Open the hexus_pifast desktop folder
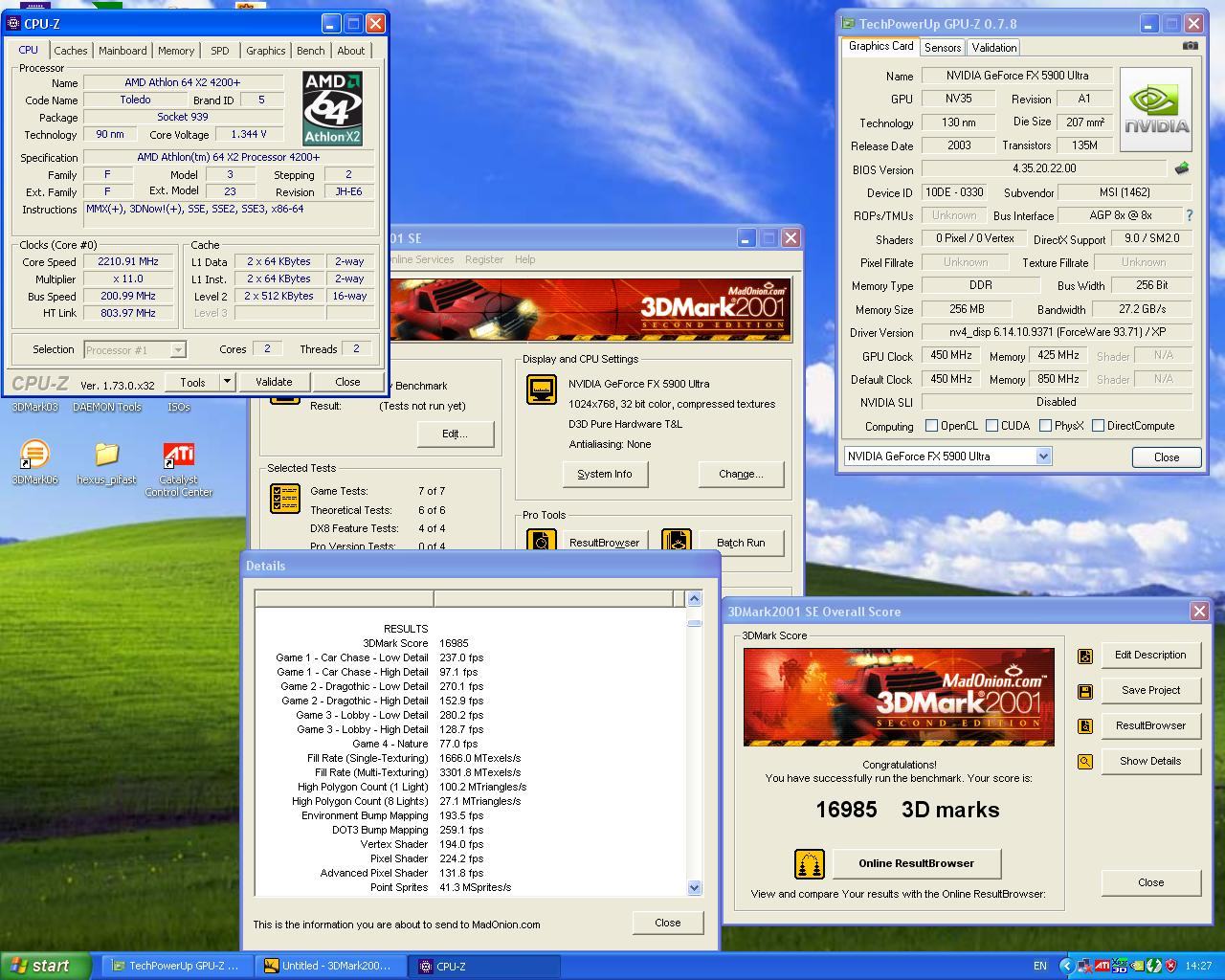 [106, 462]
